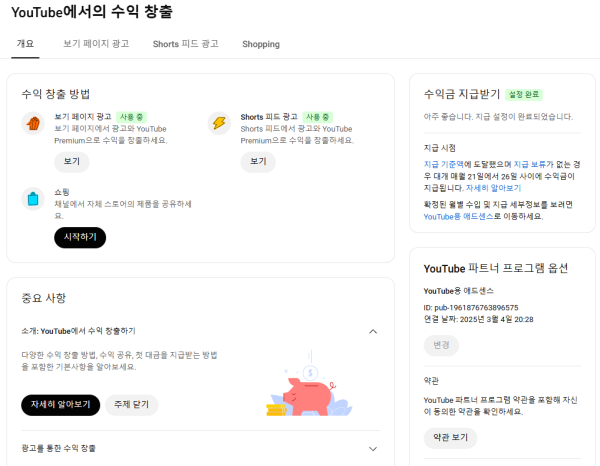Click the 시작하기 button for 쇼핑
Screen dimensions: 600x466
click(x=79, y=238)
